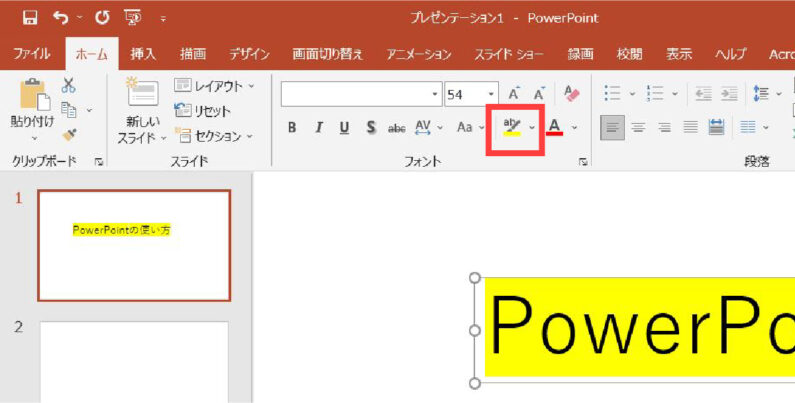
Task: Open character spacing AV menu
Action: [429, 128]
